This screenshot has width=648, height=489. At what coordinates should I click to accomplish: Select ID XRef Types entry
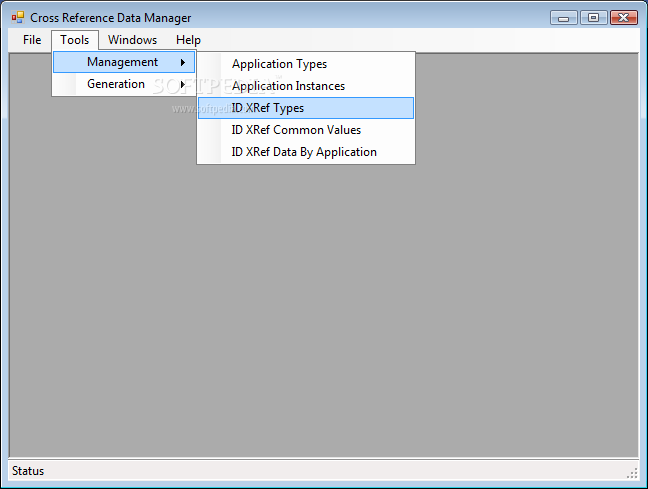pyautogui.click(x=306, y=108)
